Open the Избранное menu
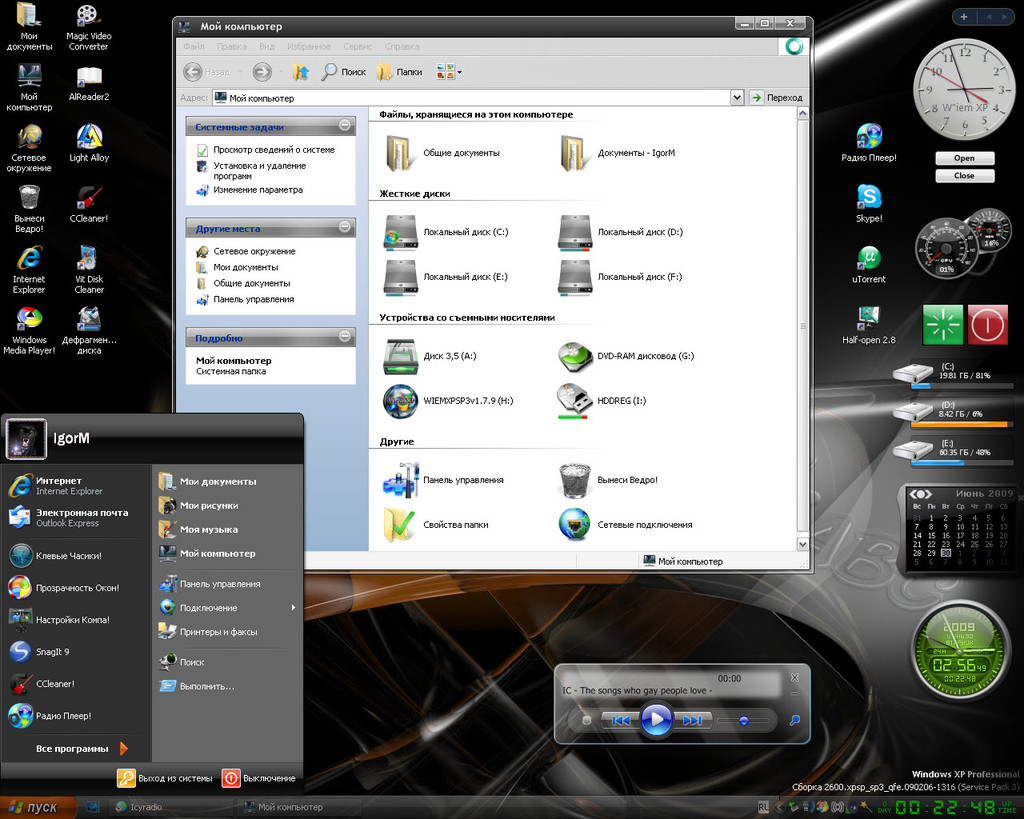 click(x=309, y=46)
